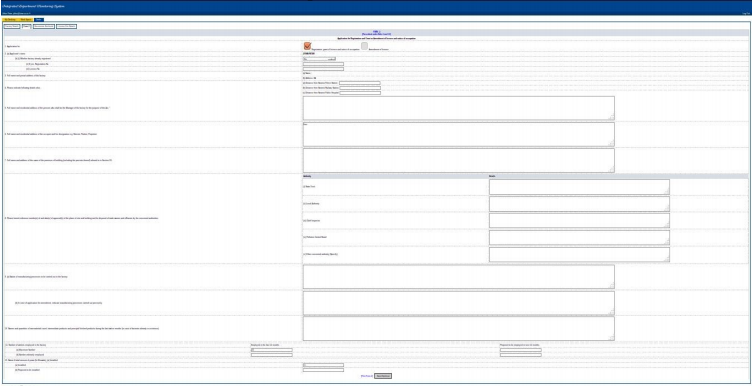Focus the distance from nearest public hospital field
Image resolution: width=756 pixels, height=386 pixels.
point(360,93)
